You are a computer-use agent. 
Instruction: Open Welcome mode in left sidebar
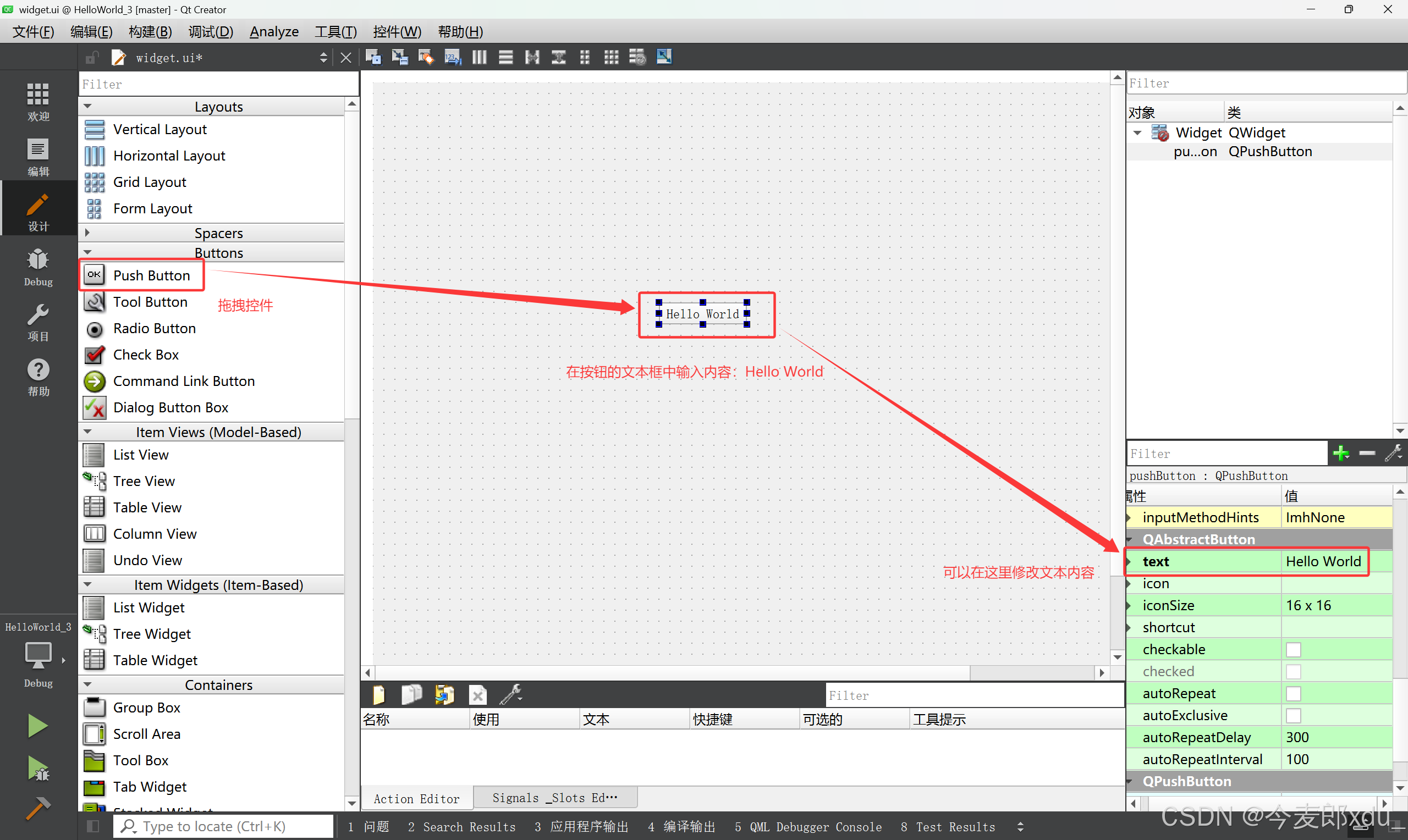[x=38, y=102]
